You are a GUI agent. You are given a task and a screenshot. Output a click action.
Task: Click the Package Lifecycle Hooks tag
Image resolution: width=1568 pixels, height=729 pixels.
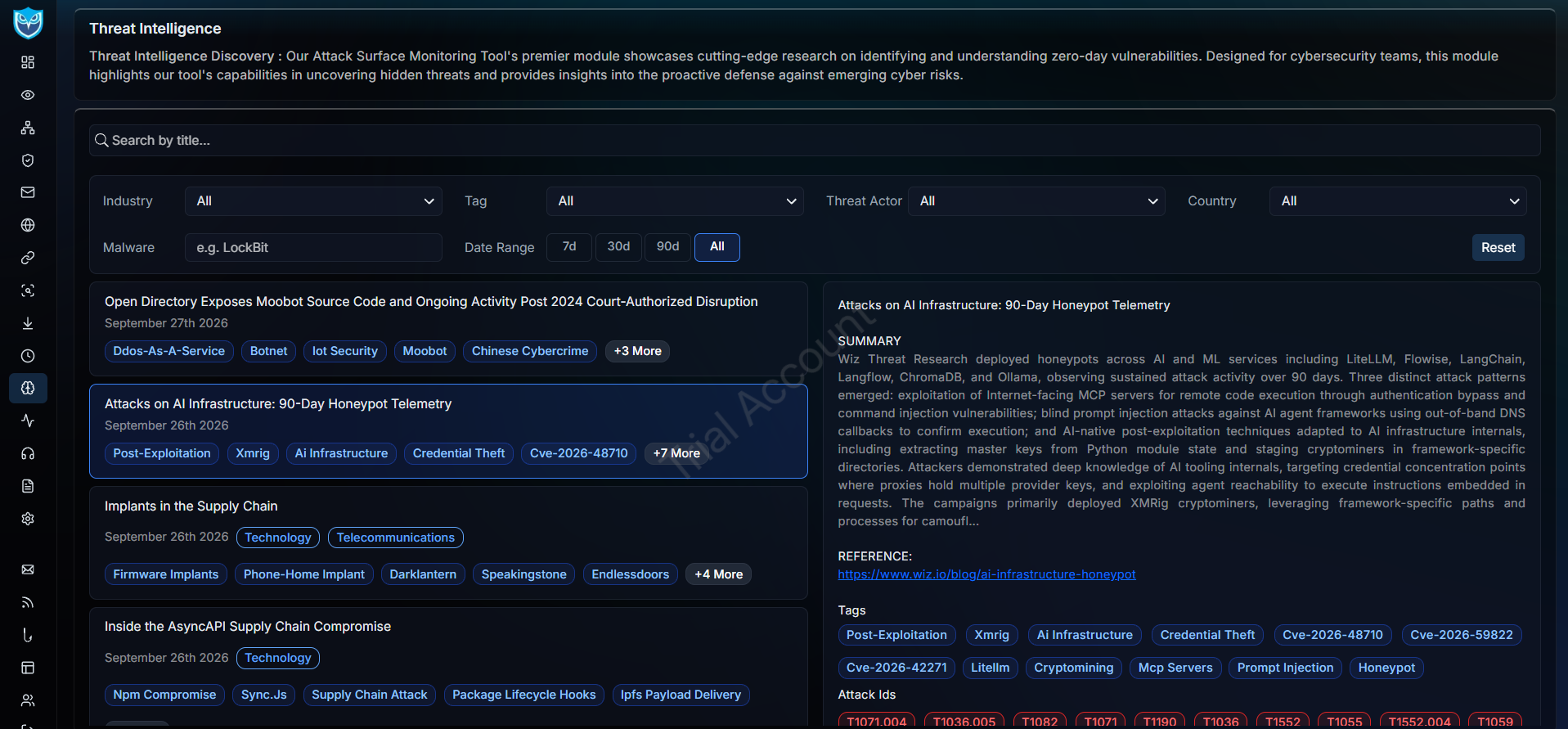coord(524,695)
